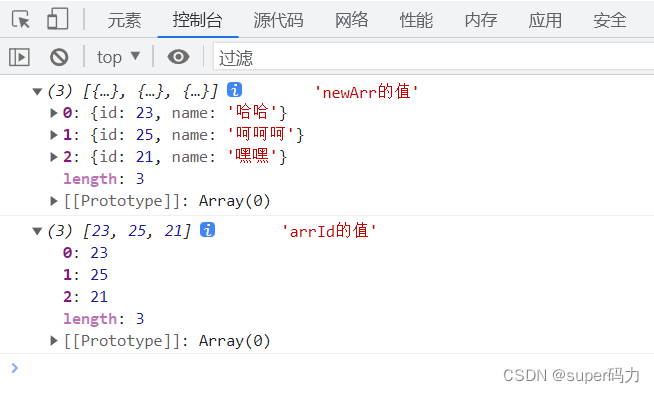654x393 pixels.
Task: Click the arrId length: 3 row
Action: tap(103, 319)
